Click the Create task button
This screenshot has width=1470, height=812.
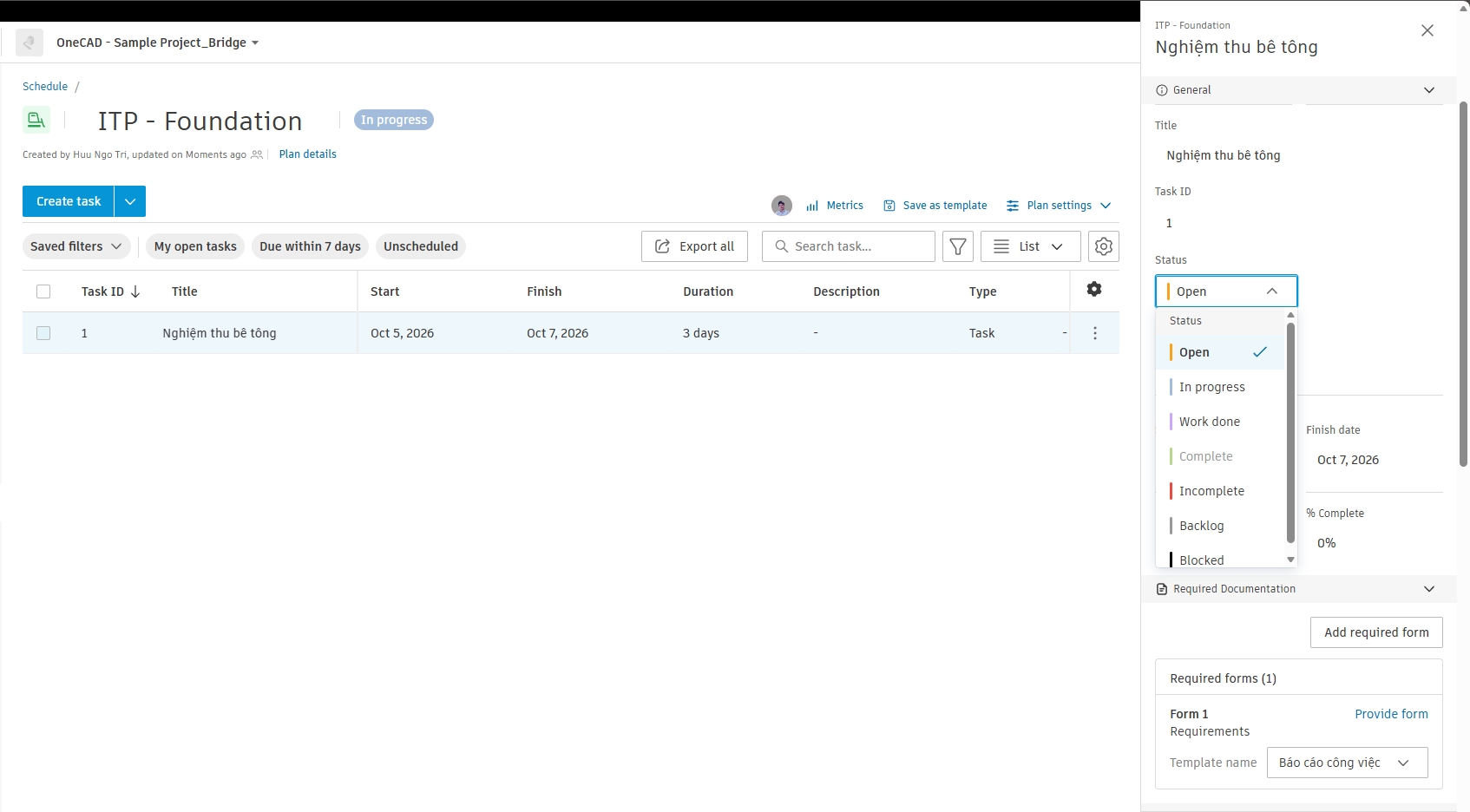(x=69, y=201)
